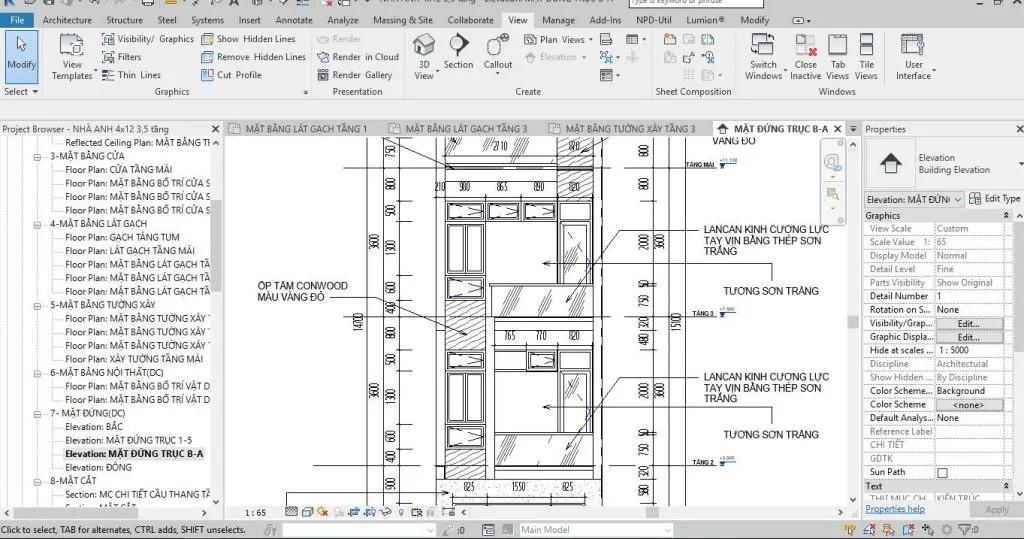This screenshot has width=1024, height=539.
Task: Collapse Text section in Properties
Action: (1006, 486)
